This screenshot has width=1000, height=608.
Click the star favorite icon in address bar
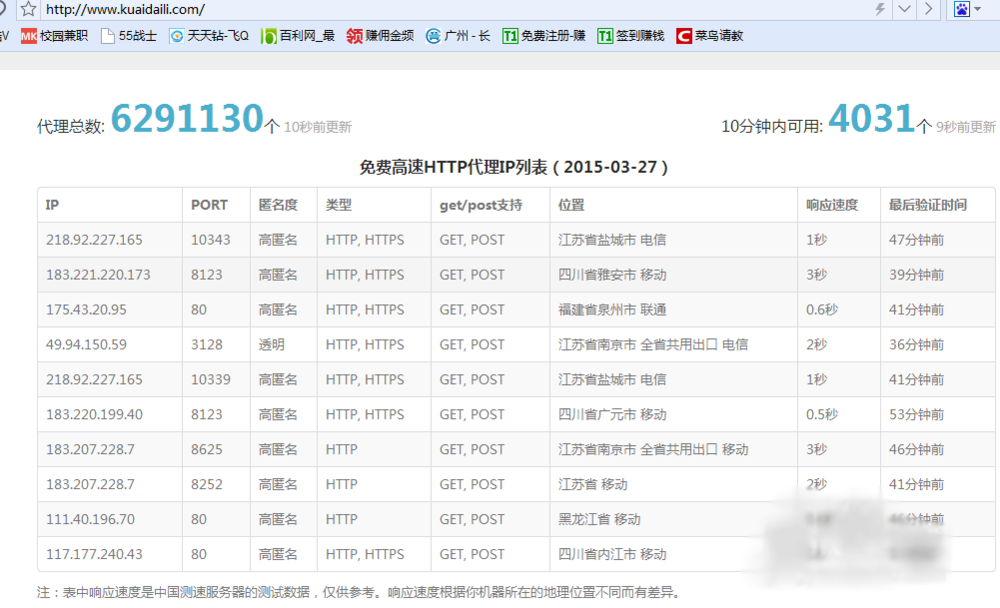pyautogui.click(x=29, y=9)
